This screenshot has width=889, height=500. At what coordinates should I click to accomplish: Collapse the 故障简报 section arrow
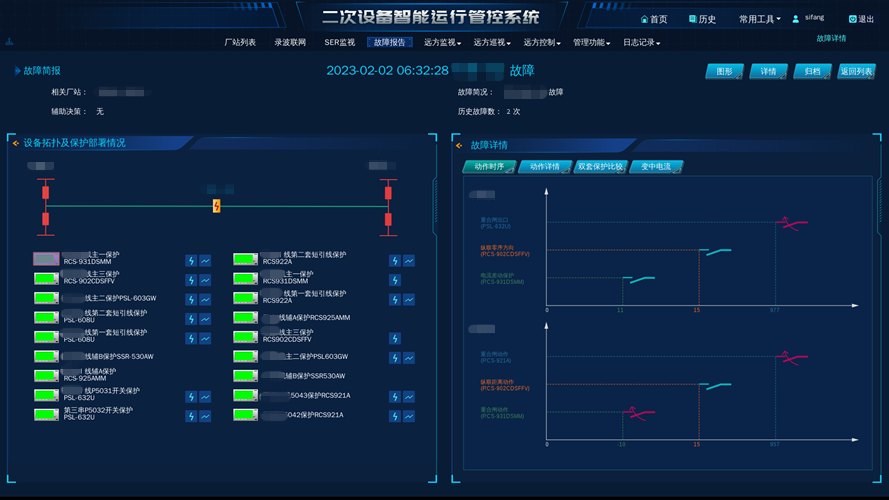pos(16,71)
